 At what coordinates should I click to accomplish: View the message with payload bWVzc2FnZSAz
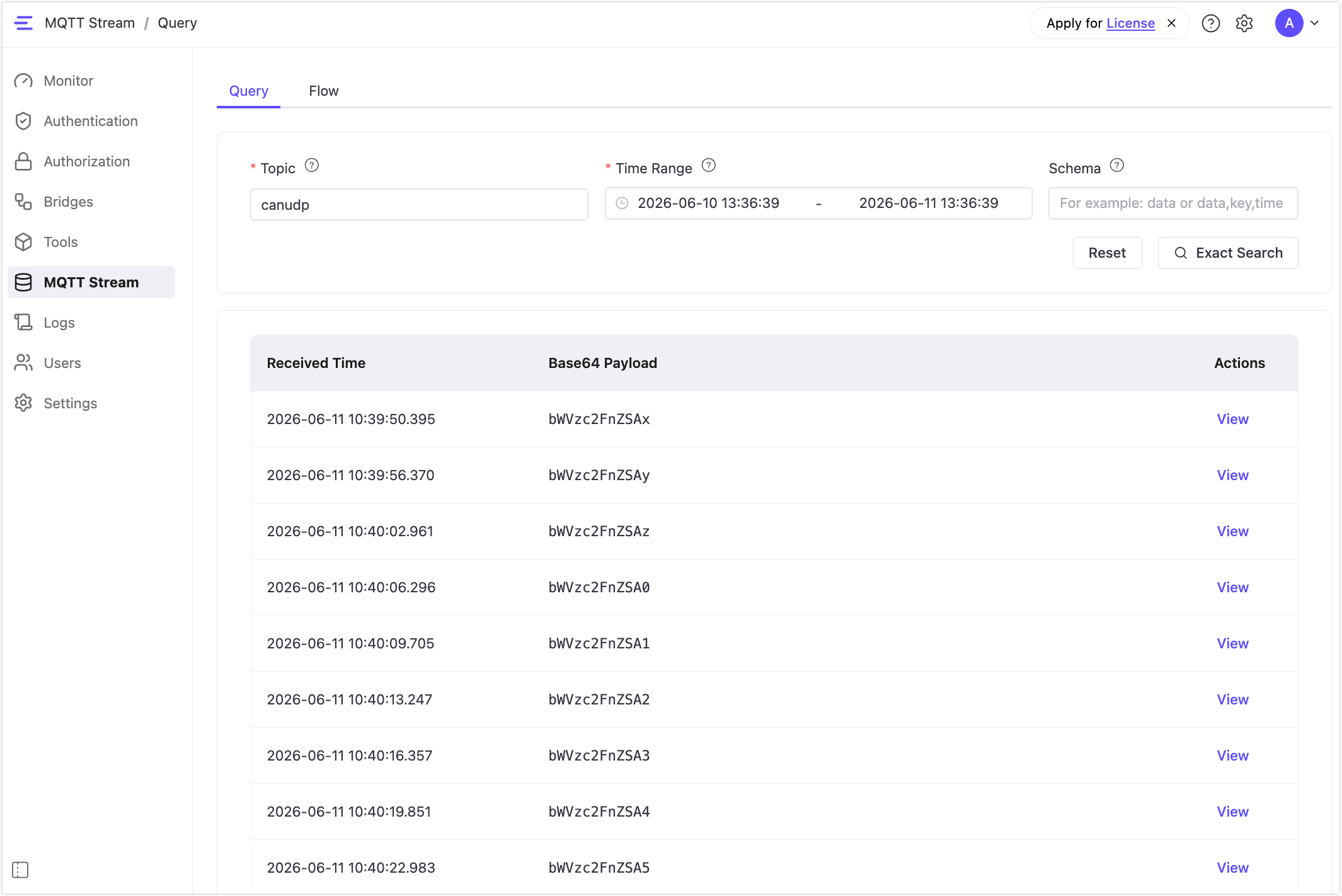tap(1232, 531)
